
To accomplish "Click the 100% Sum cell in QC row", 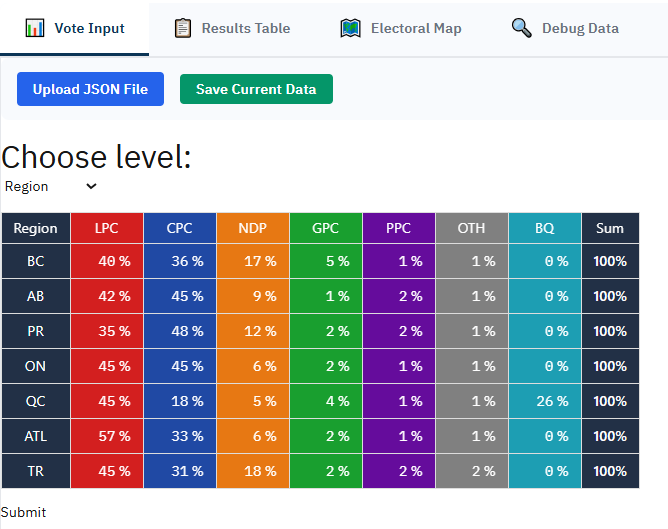I will tap(610, 401).
